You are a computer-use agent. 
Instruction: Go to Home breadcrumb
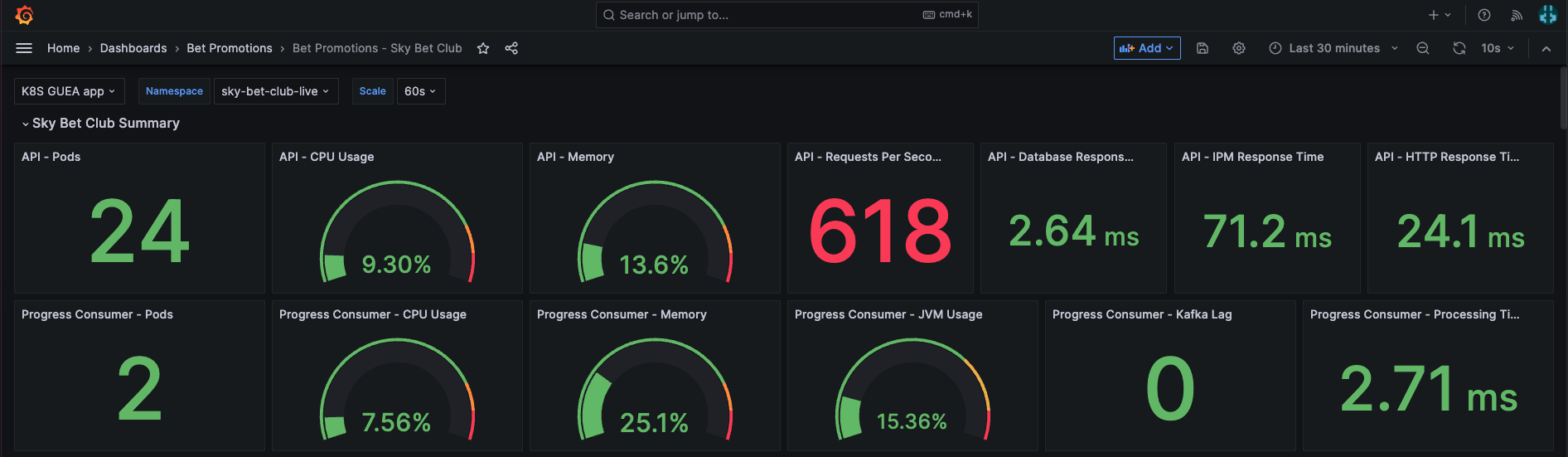pos(64,48)
